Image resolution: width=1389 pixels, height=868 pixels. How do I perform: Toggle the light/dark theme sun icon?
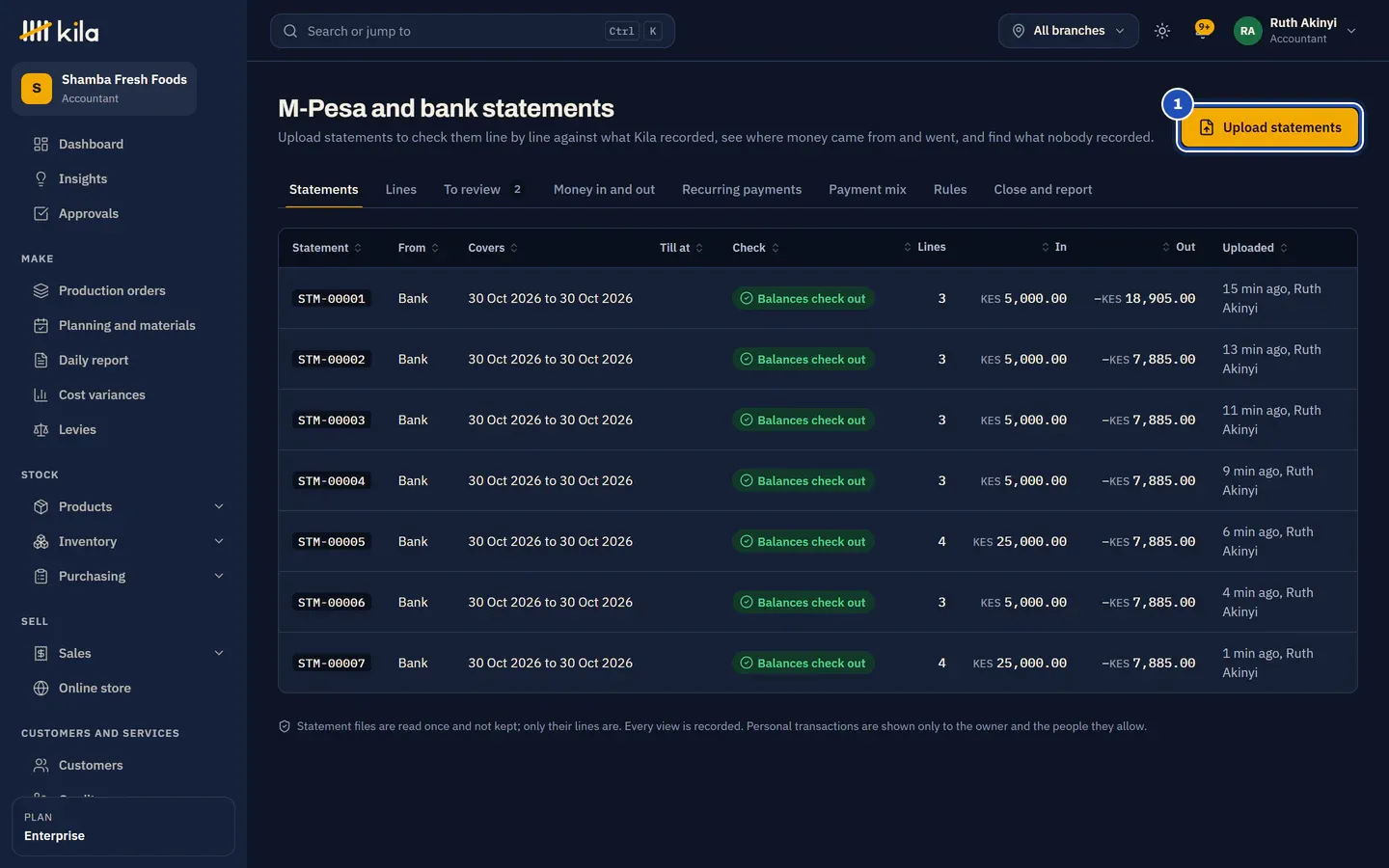coord(1162,31)
